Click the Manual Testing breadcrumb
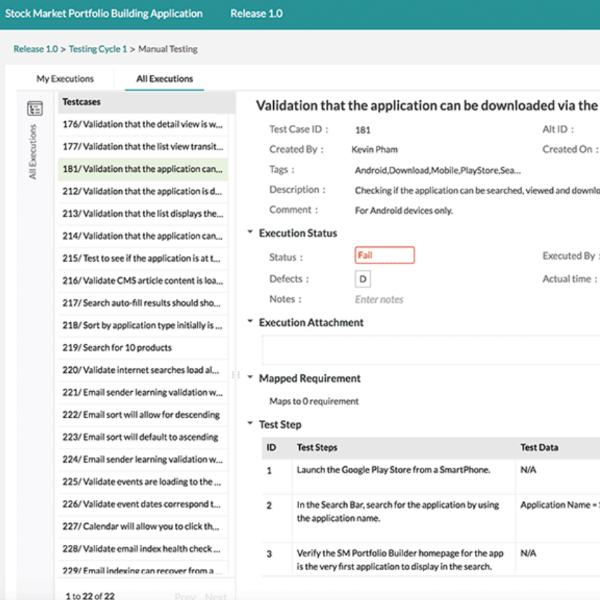 [x=168, y=49]
